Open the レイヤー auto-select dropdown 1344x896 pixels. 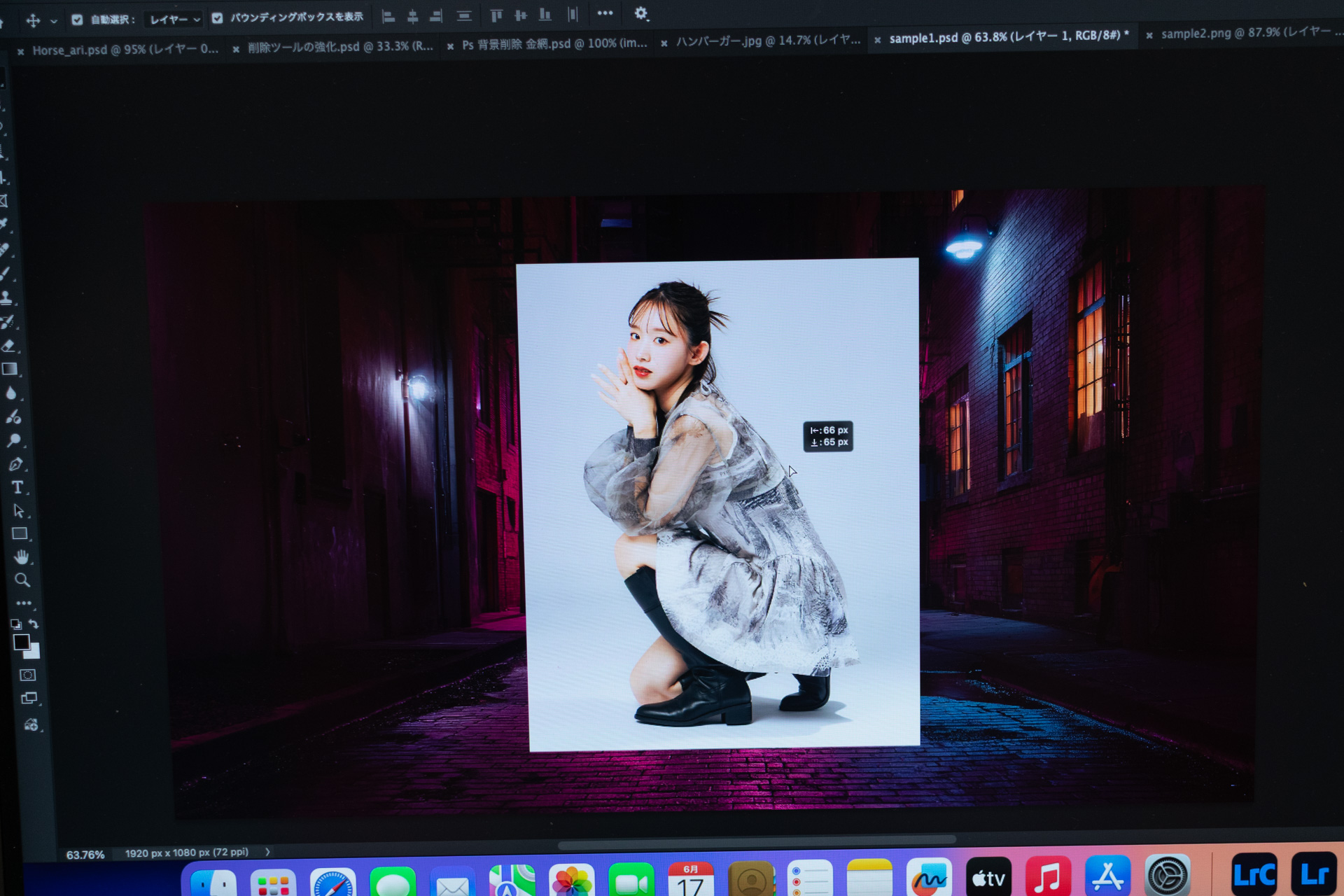[174, 20]
